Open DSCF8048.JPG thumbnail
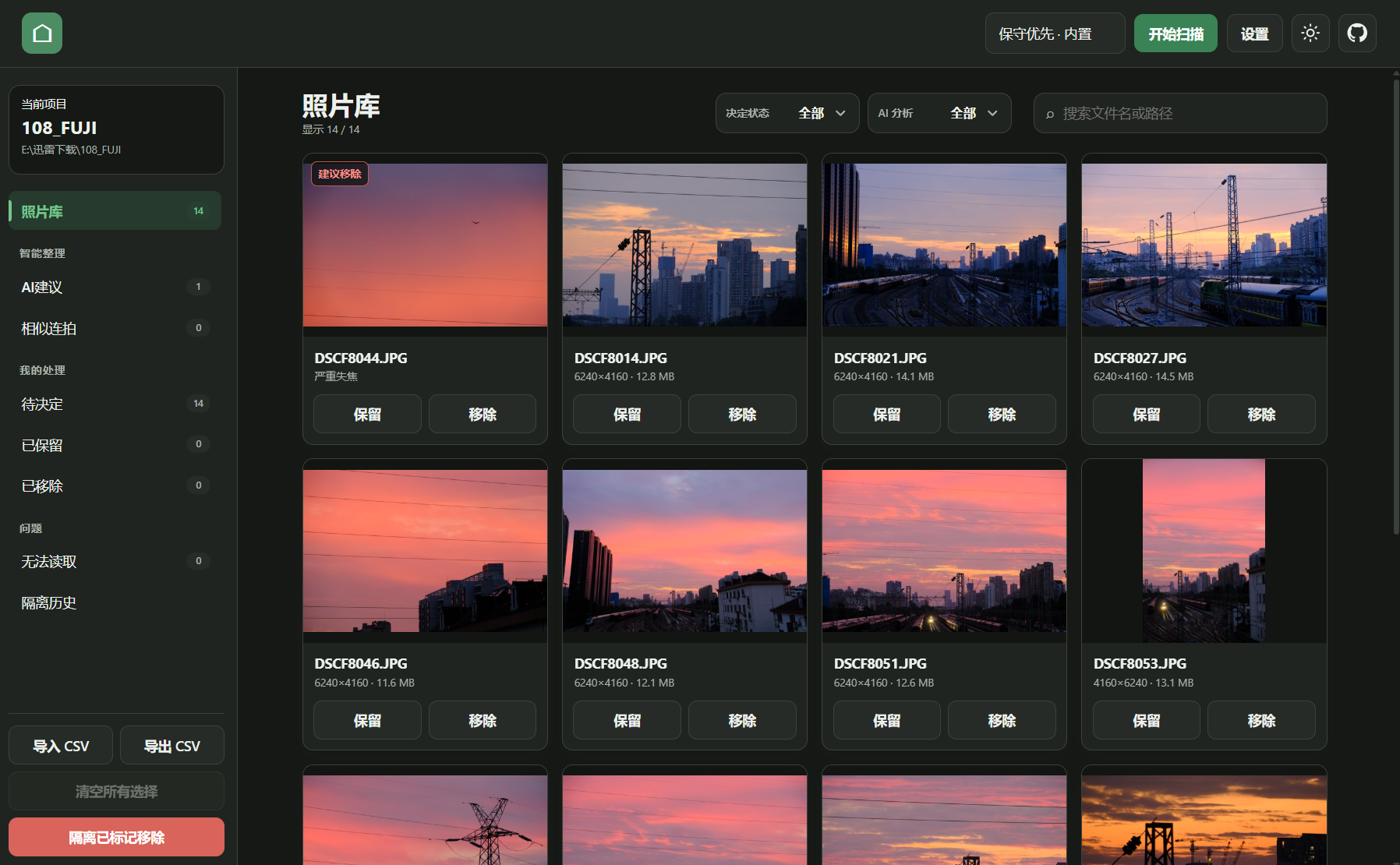 pos(684,551)
